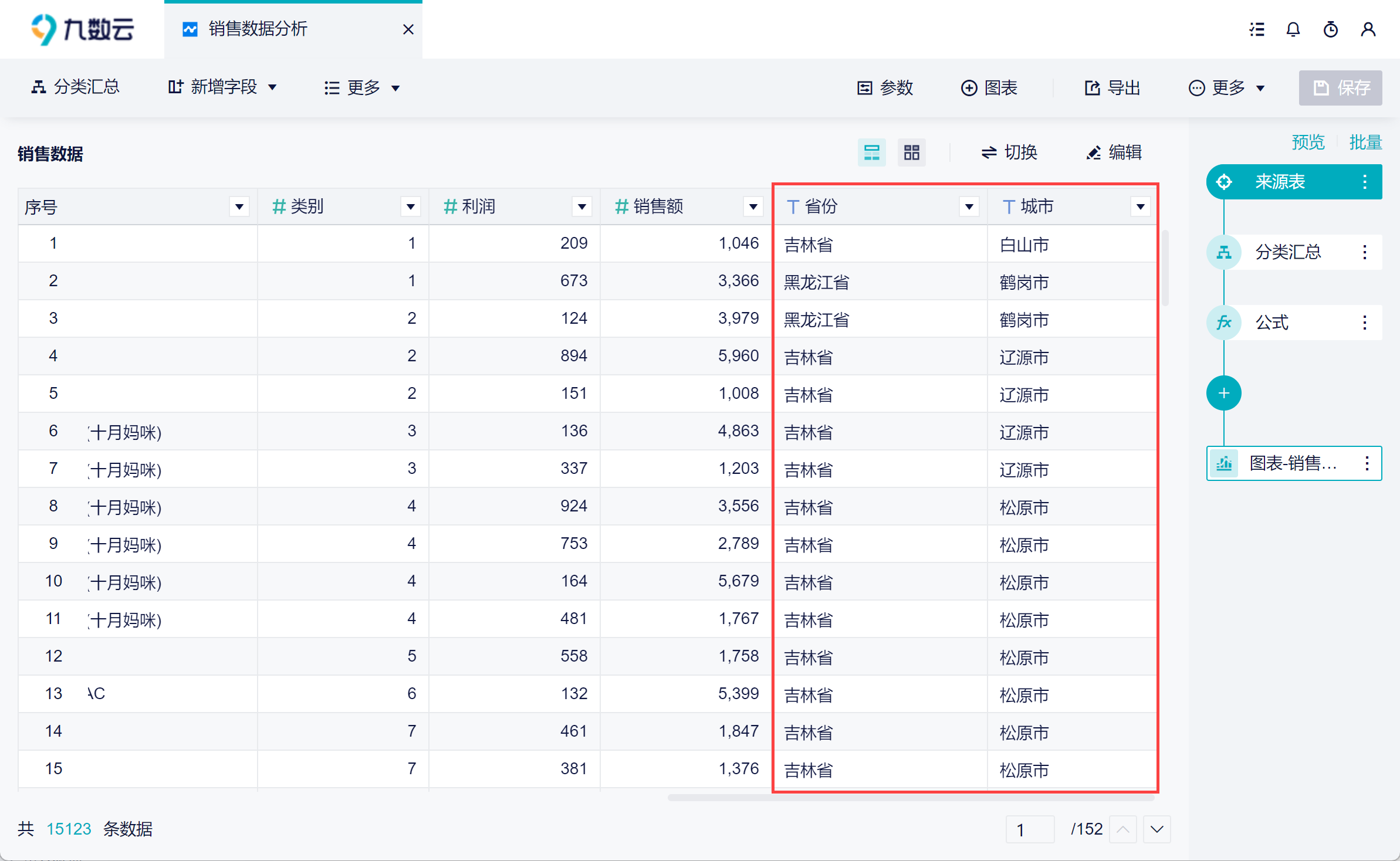The height and width of the screenshot is (861, 1400).
Task: Click the horizontal table scrollbar
Action: [x=911, y=798]
